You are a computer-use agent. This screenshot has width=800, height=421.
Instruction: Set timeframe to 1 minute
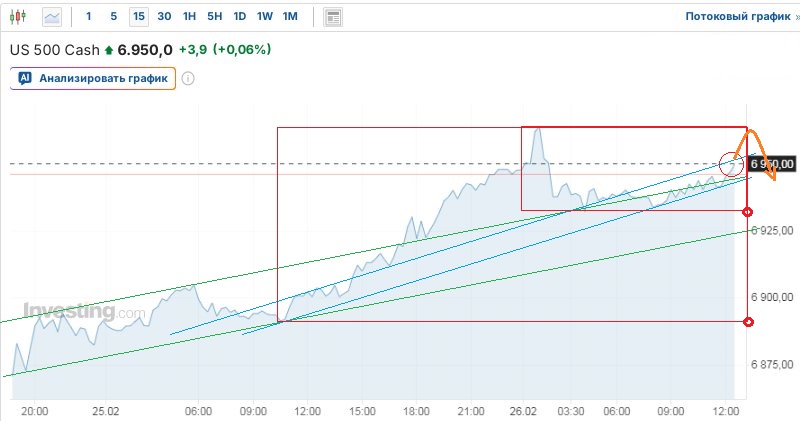tap(88, 17)
